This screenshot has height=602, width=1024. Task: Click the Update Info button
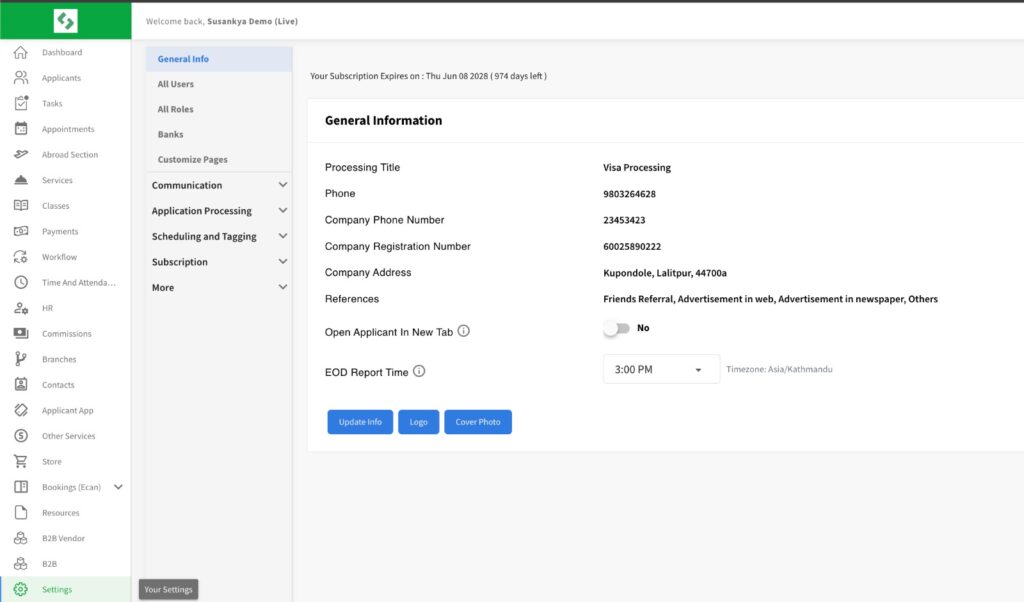coord(360,422)
